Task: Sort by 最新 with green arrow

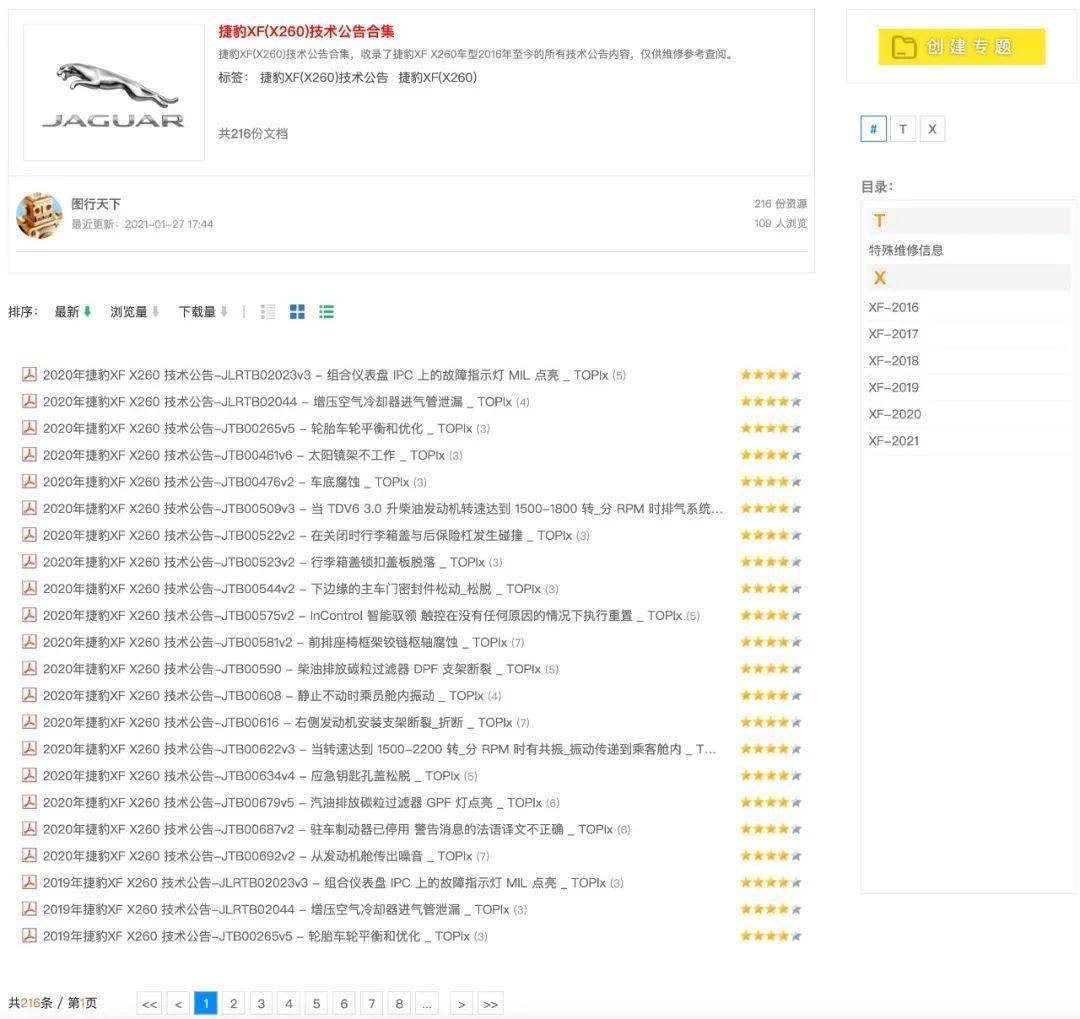Action: (73, 312)
